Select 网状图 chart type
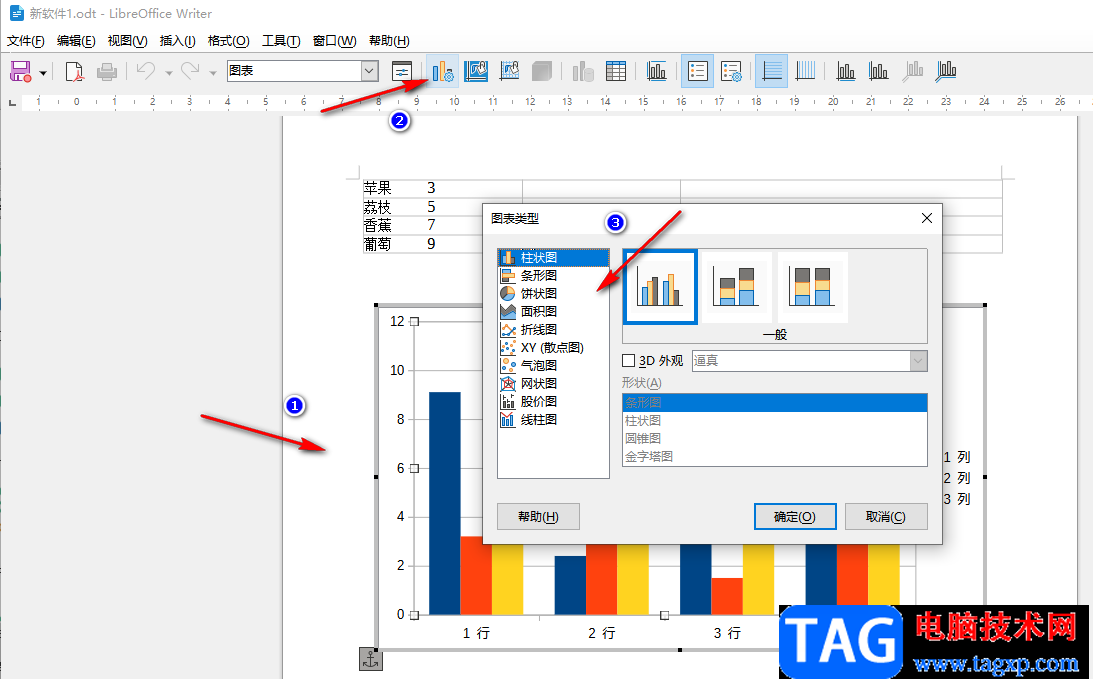 pos(553,383)
